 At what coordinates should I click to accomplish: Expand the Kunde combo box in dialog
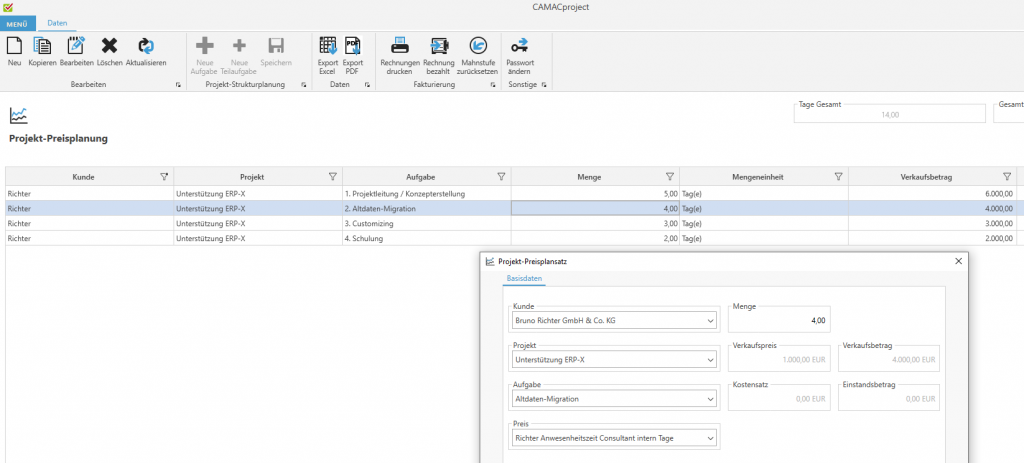pos(711,321)
